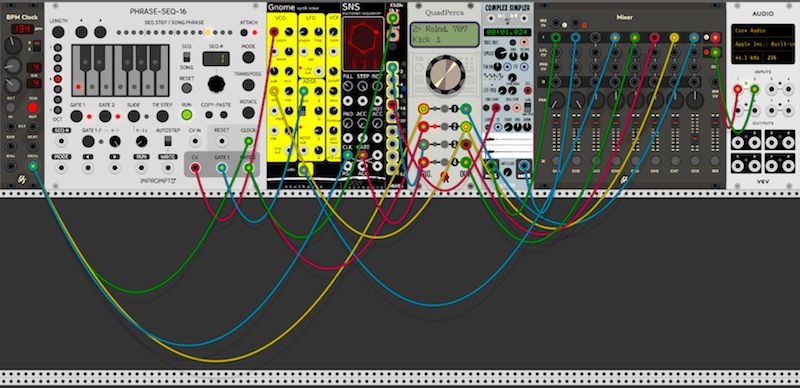Click the GATE 1 output jack with blue cable

[222, 167]
